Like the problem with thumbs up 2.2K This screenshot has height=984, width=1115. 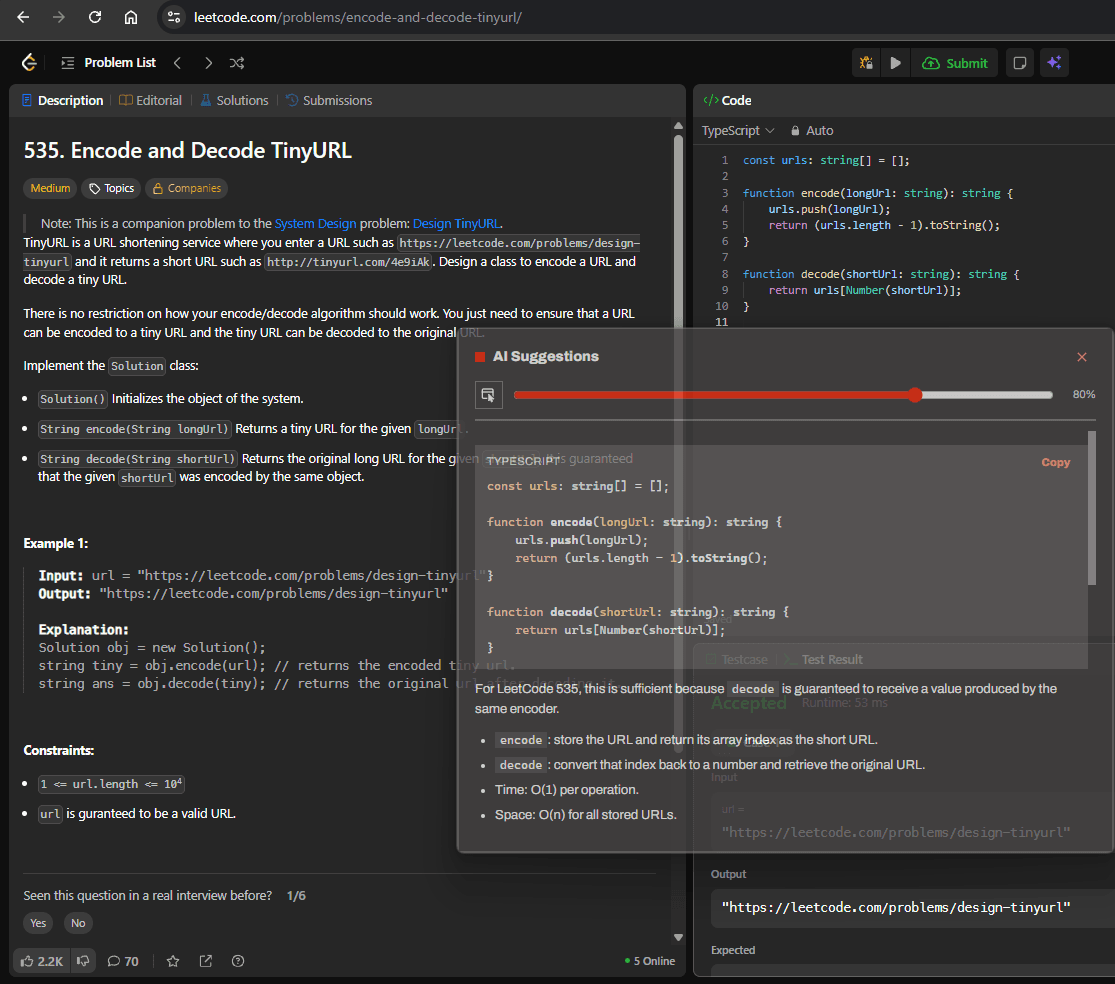coord(42,961)
